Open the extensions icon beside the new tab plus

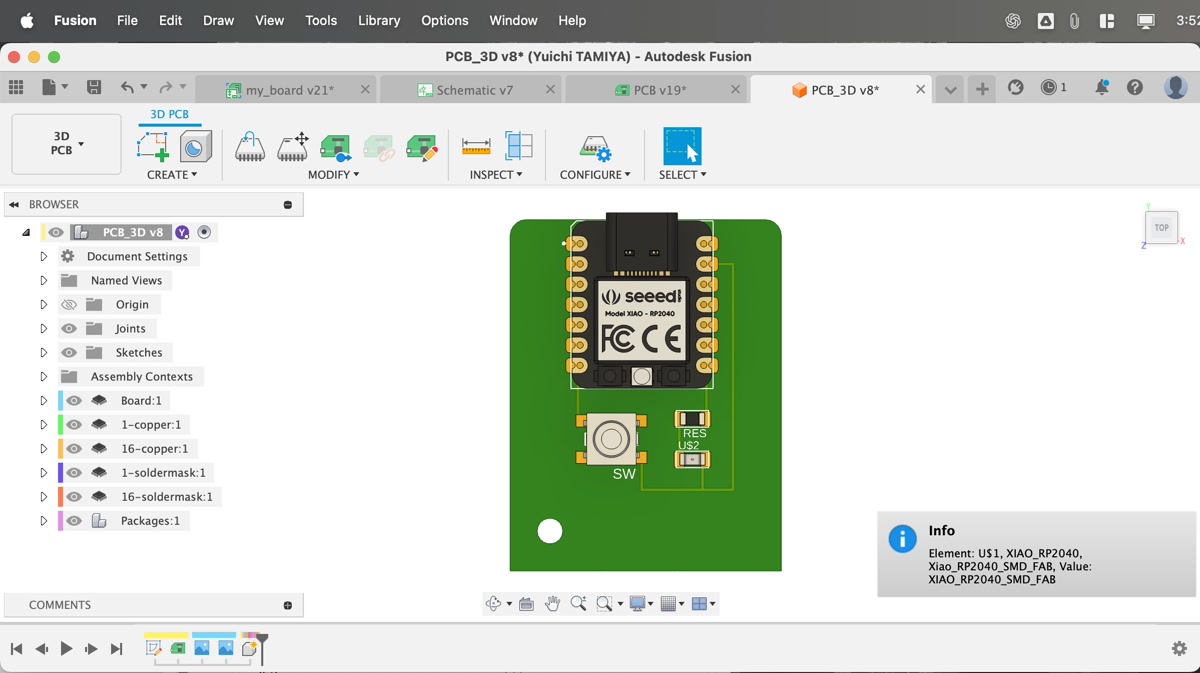coord(1016,88)
